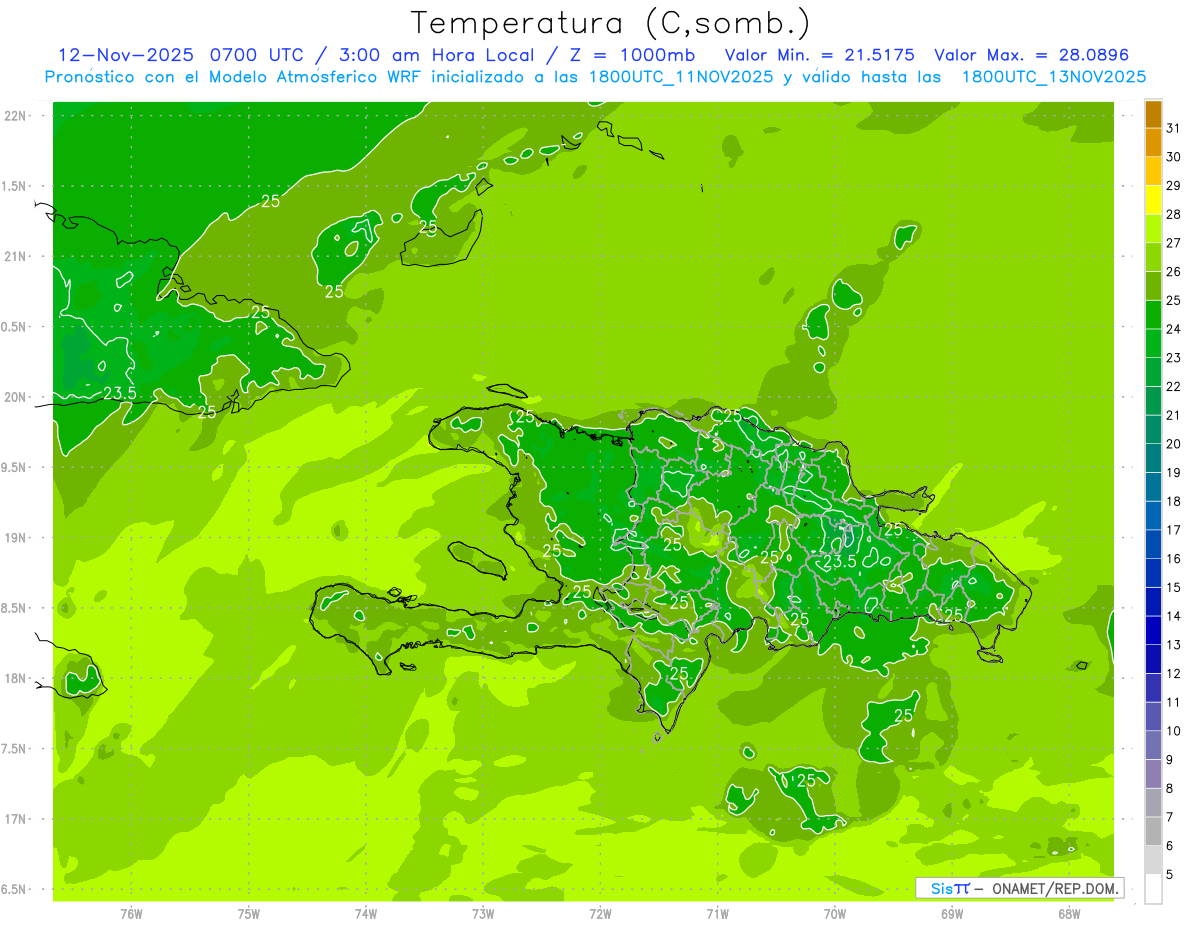1200x927 pixels.
Task: Click the "22N" latitude axis label
Action: coord(14,116)
